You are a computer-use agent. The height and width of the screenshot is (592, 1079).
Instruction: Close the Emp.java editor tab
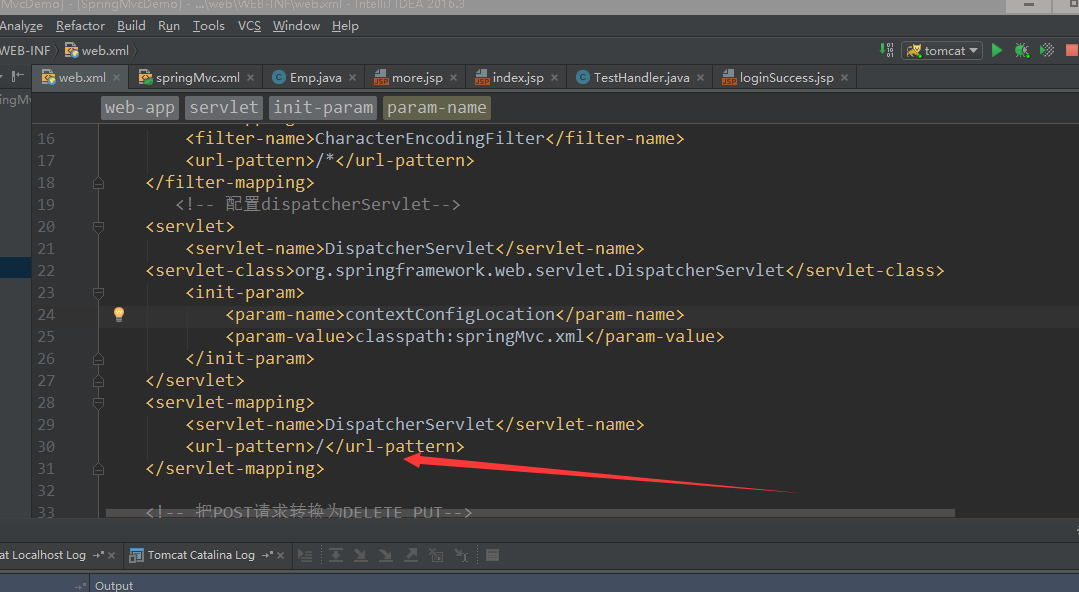(352, 78)
